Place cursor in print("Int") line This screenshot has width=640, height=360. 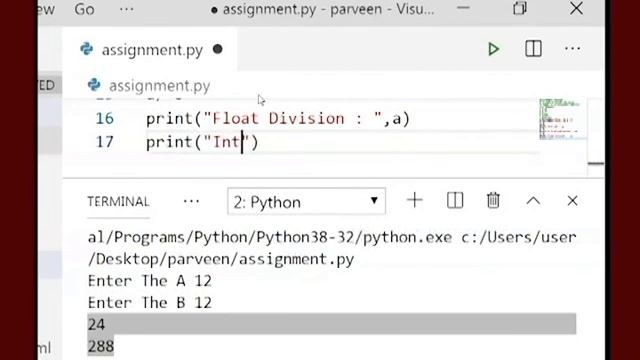coord(202,142)
